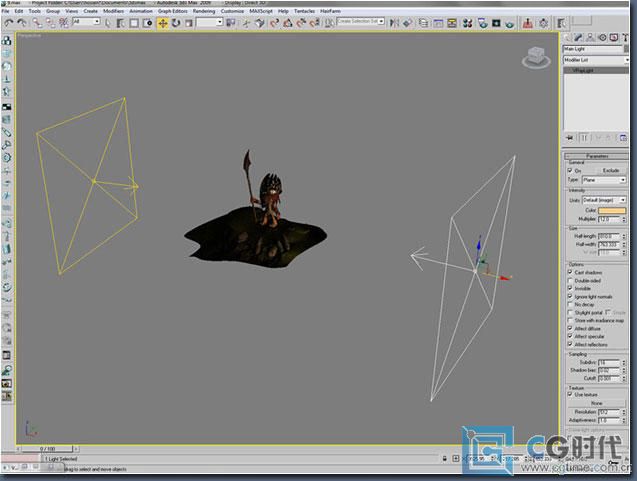This screenshot has height=481, width=637.
Task: Click the texture None button
Action: coord(596,403)
